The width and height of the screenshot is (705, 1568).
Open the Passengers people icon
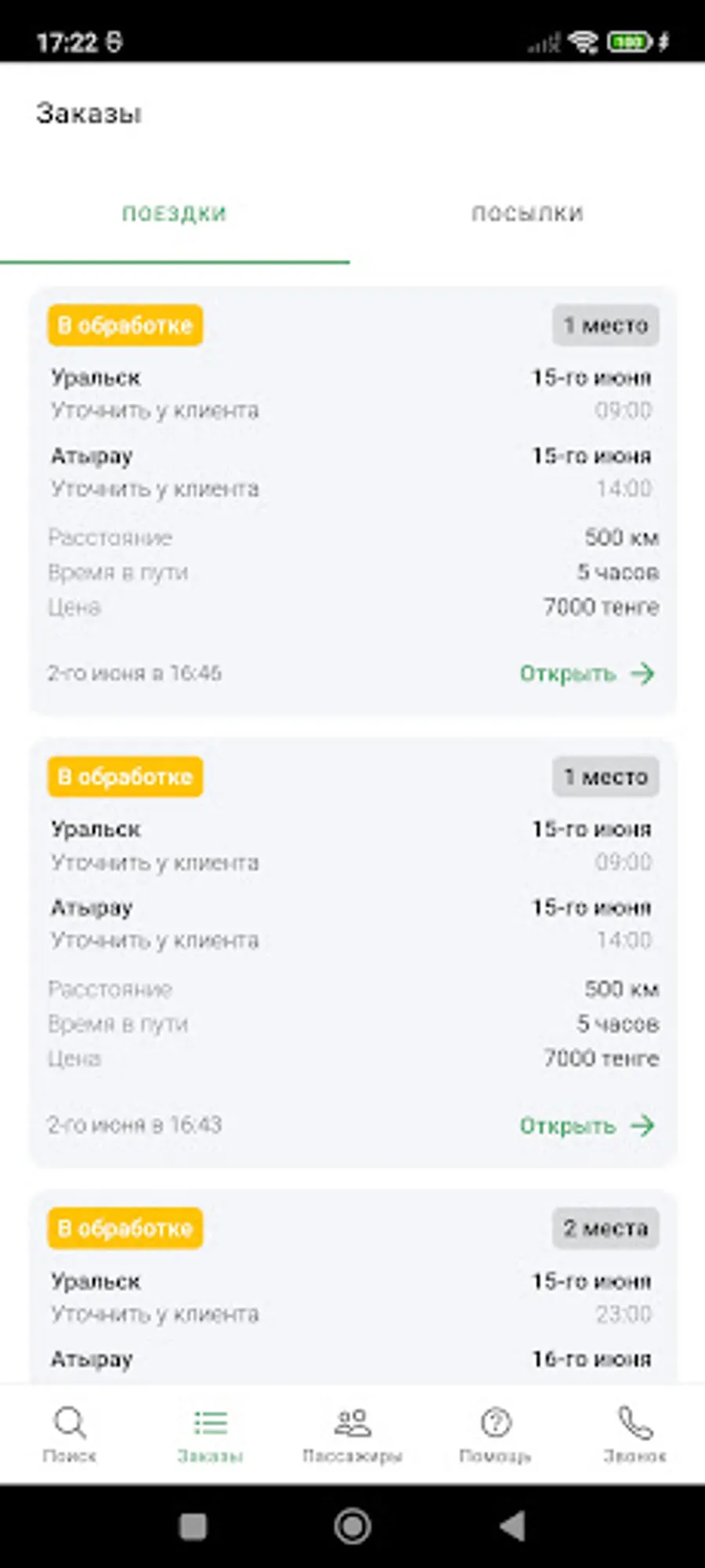(352, 1422)
